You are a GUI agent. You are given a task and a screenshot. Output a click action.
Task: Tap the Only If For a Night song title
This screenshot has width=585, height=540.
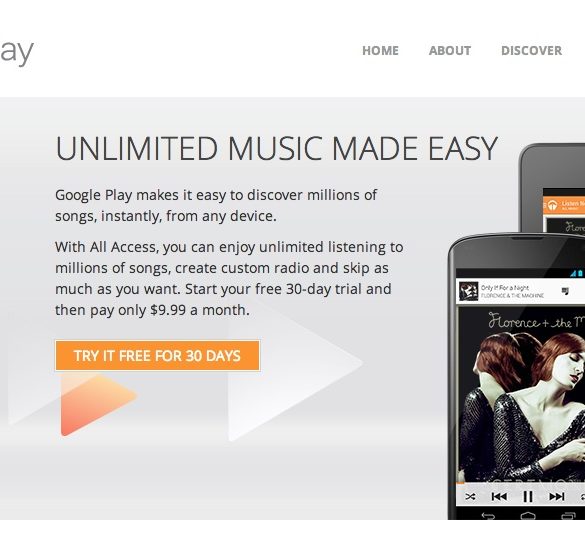tap(505, 288)
